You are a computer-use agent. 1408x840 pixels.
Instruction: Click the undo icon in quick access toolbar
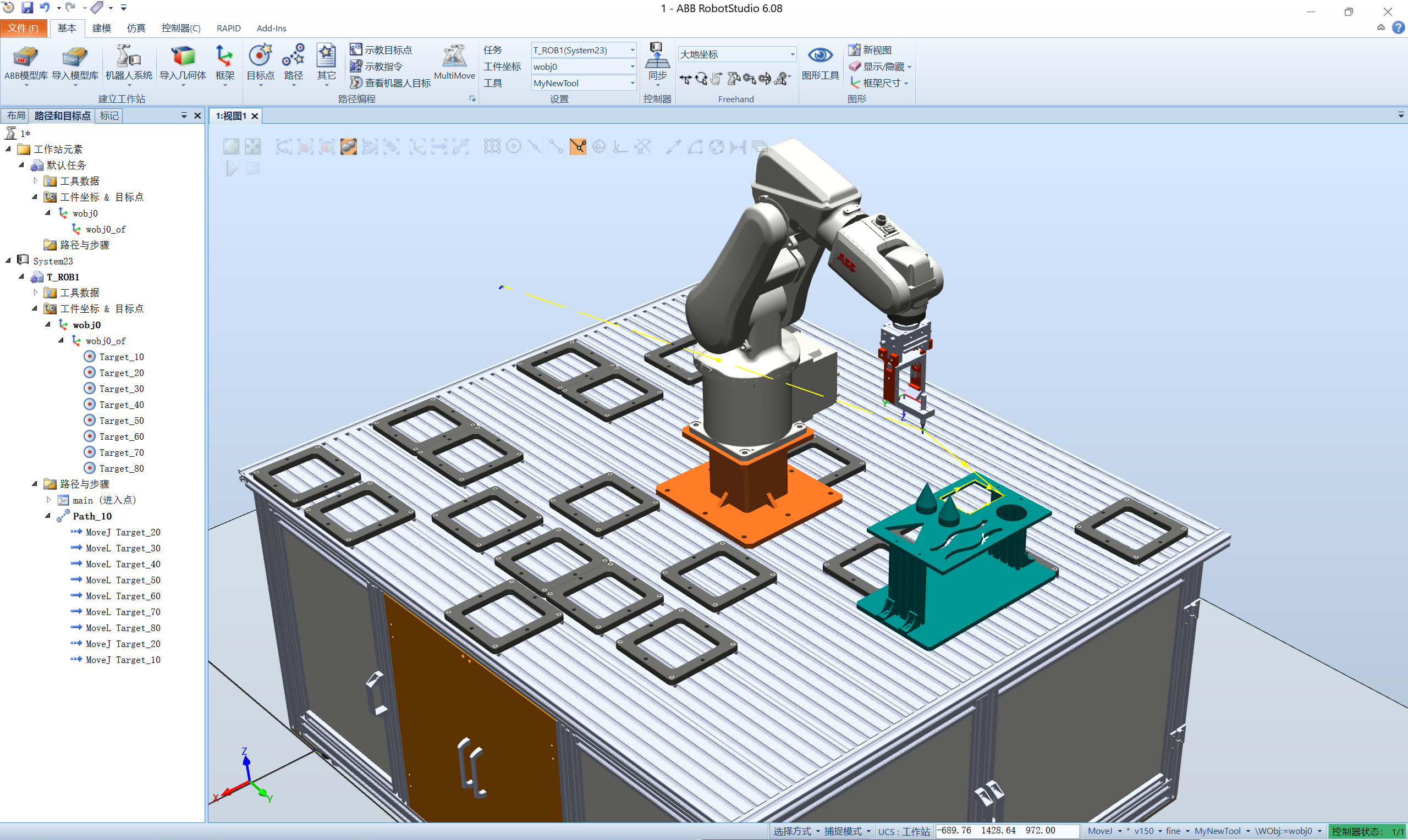click(x=45, y=7)
